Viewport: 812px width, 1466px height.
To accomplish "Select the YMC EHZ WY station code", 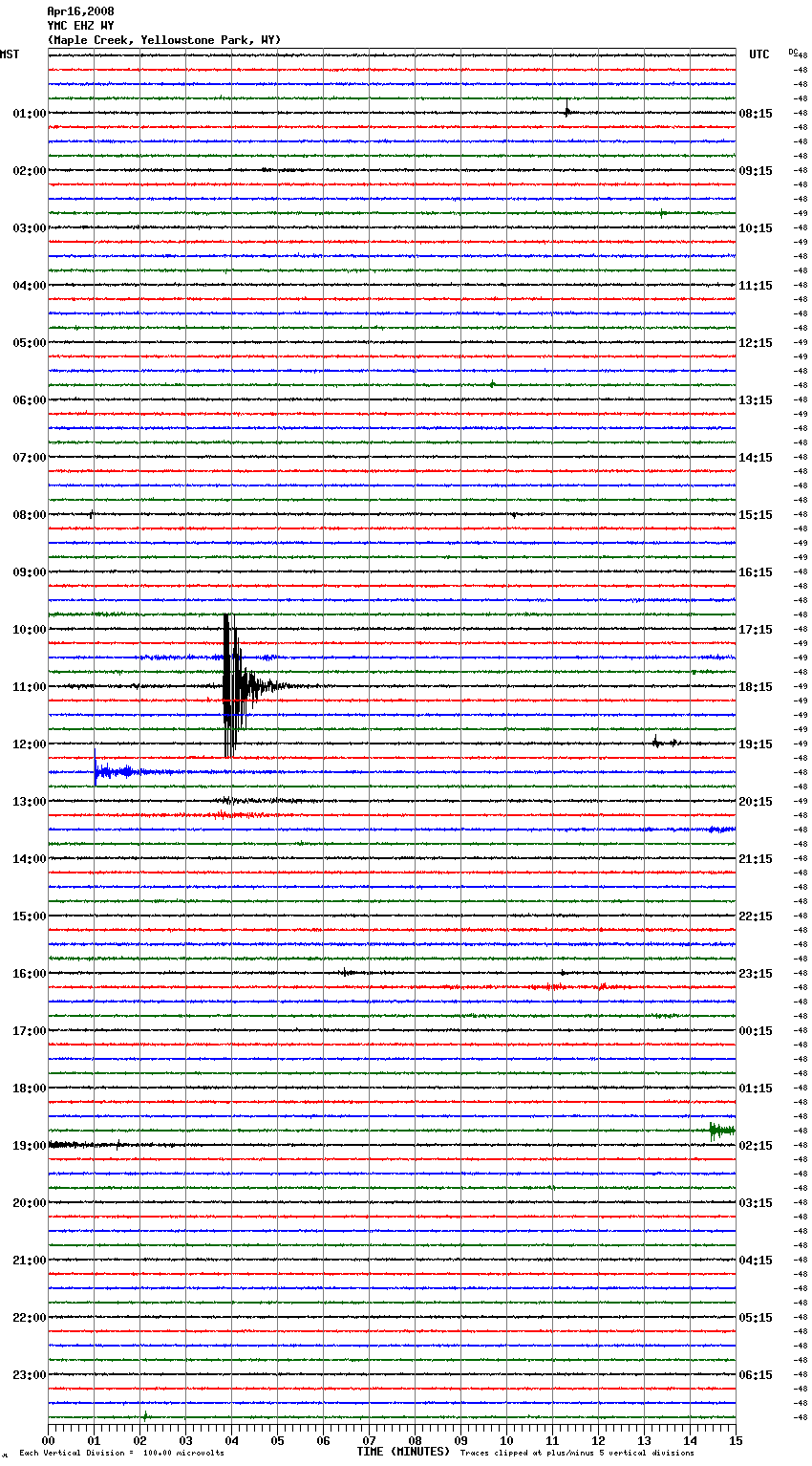I will tap(80, 26).
